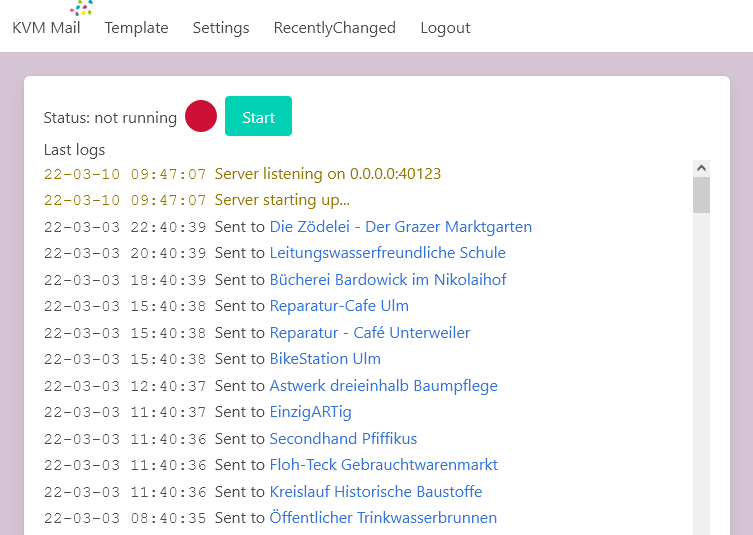Click timestamp 22-03-03 12:40:37
Screen dimensions: 753x535
125,386
